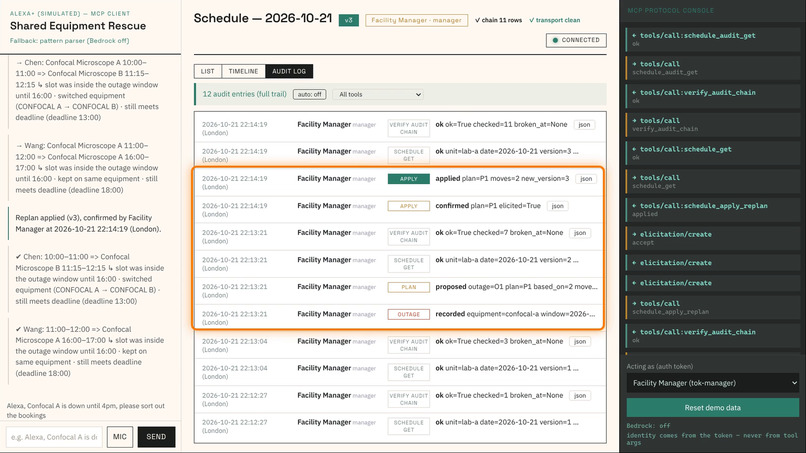
Task: Click VERIFY AUDIT CHAIN tag on checked=11 row
Action: [409, 128]
